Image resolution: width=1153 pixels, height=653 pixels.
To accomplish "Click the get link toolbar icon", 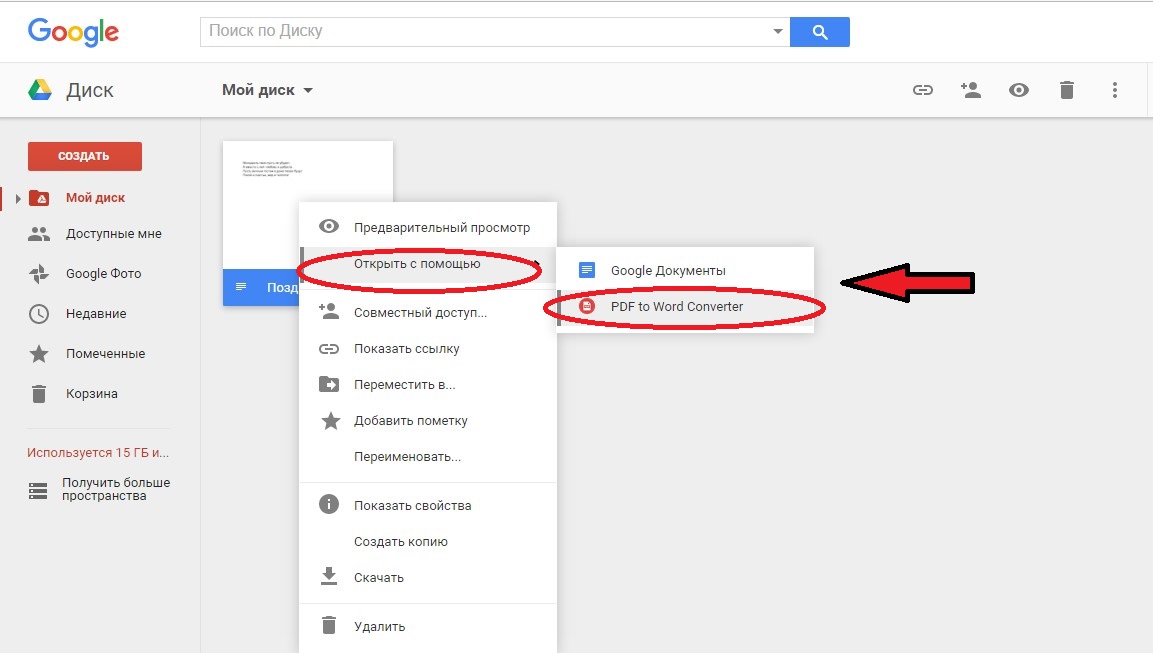I will (x=923, y=90).
